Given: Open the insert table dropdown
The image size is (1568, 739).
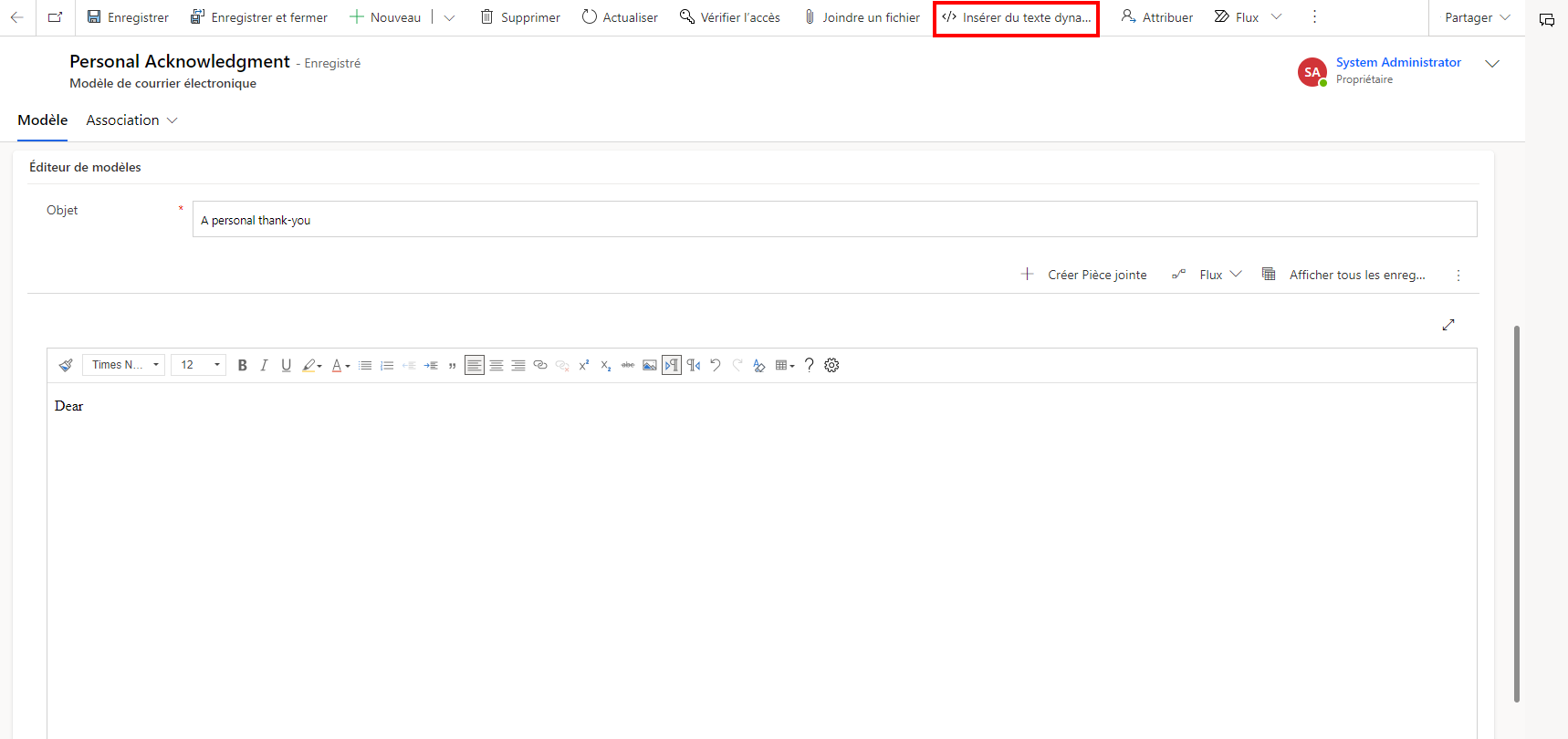Looking at the screenshot, I should point(785,365).
